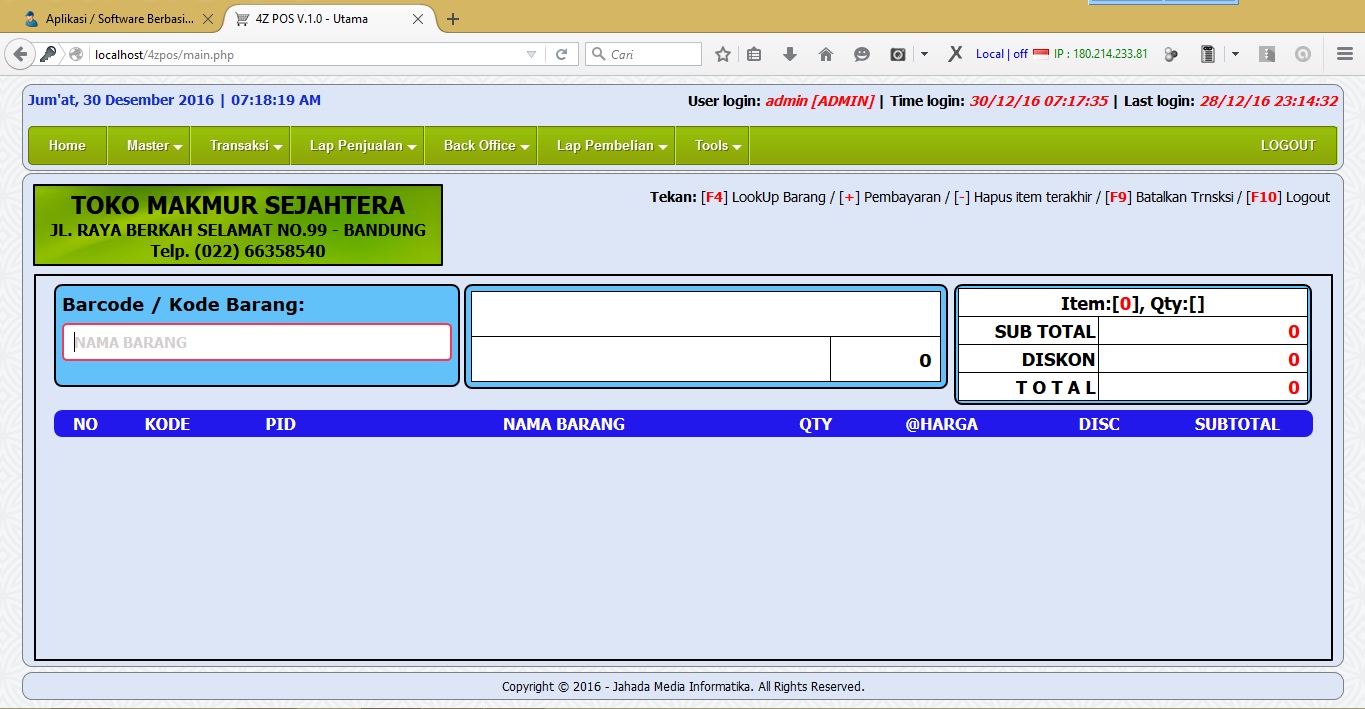Click the SUBTOTAL column header
The image size is (1365, 709).
click(1237, 424)
